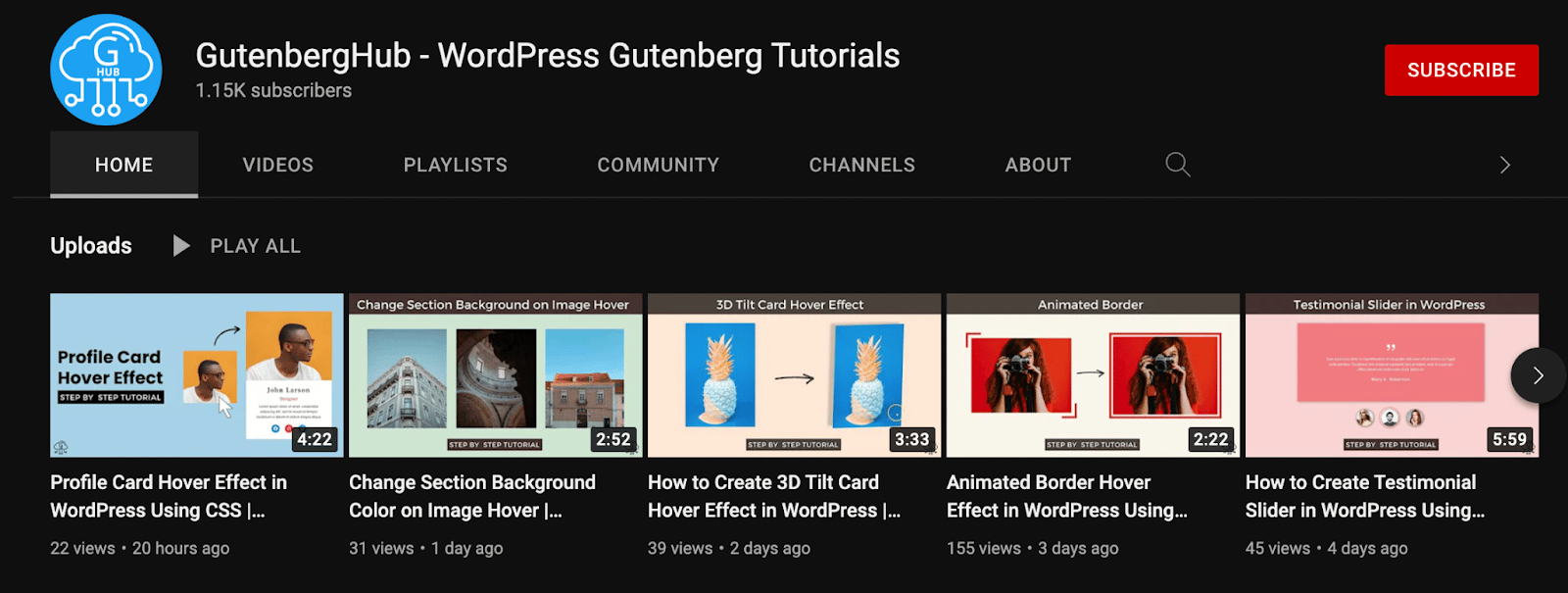The height and width of the screenshot is (593, 1568).
Task: Click title 'Animated Border Hover Effect in WordPress'
Action: [x=1067, y=496]
